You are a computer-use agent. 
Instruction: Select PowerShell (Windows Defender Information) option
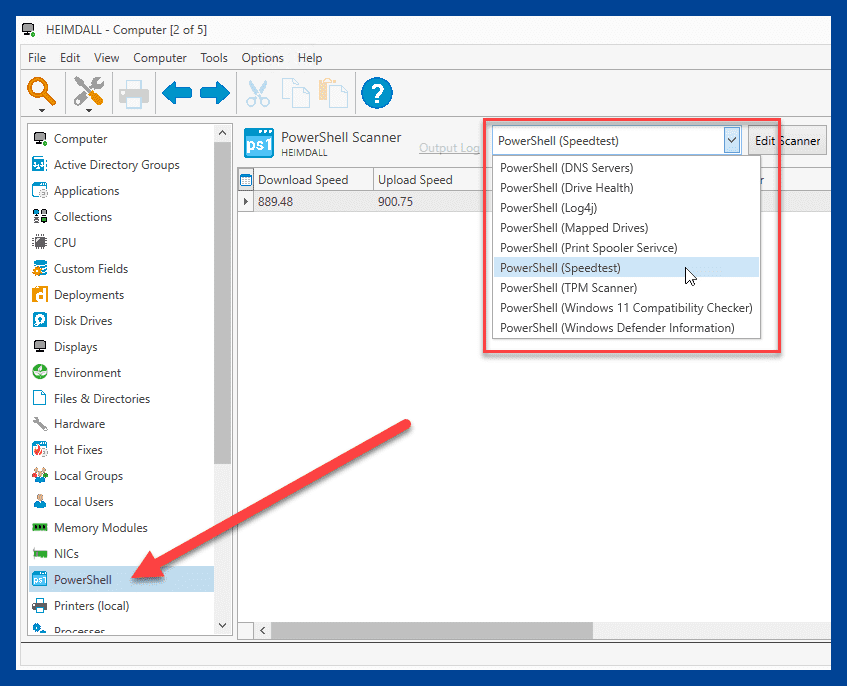tap(627, 328)
